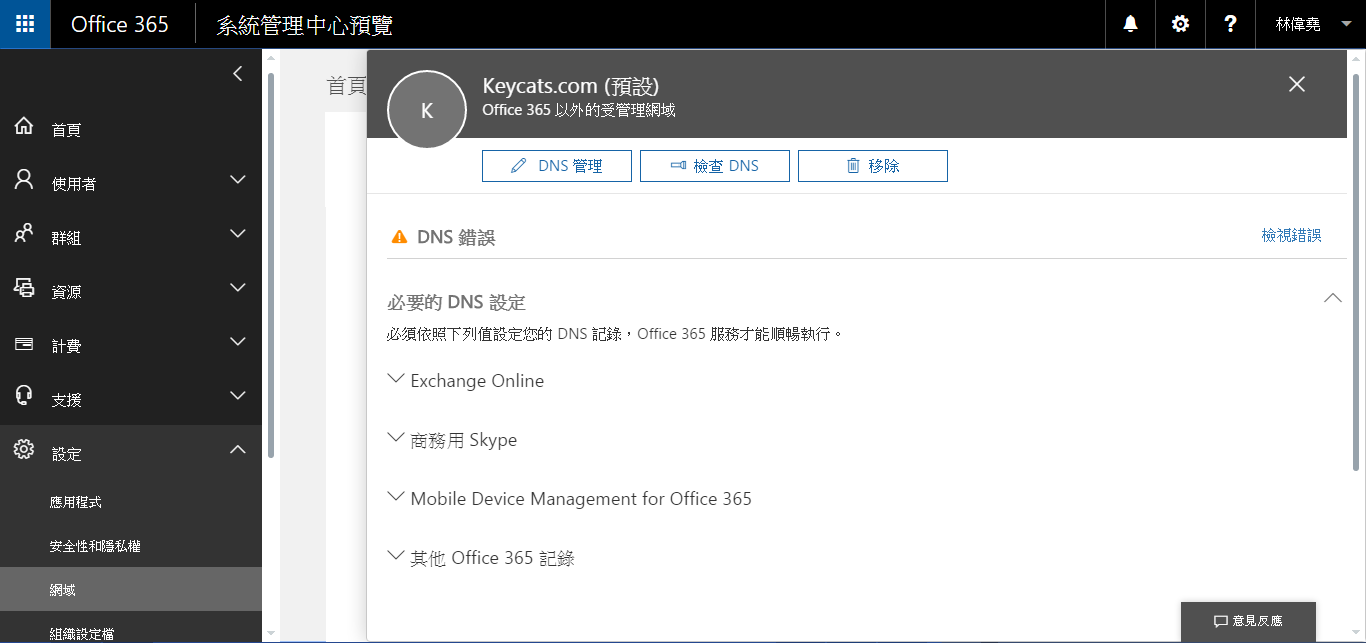This screenshot has width=1366, height=643.
Task: Close the Keycats.com domain panel
Action: pos(1297,84)
